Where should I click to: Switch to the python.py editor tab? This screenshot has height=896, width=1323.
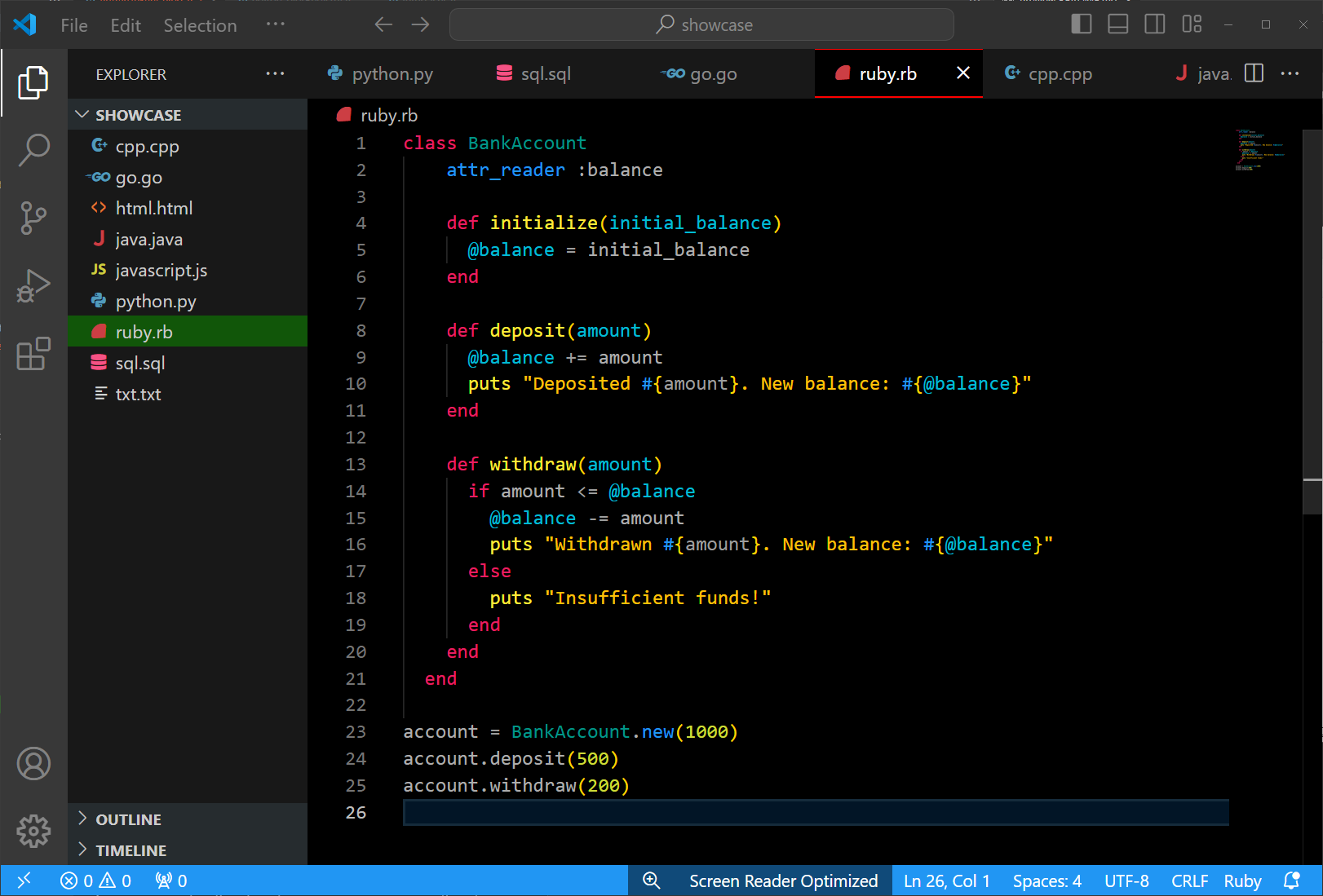392,73
